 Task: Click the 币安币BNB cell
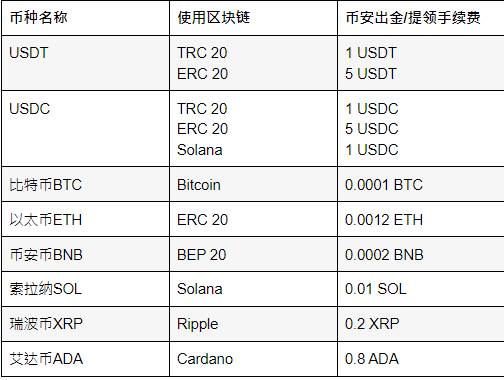[x=85, y=254]
